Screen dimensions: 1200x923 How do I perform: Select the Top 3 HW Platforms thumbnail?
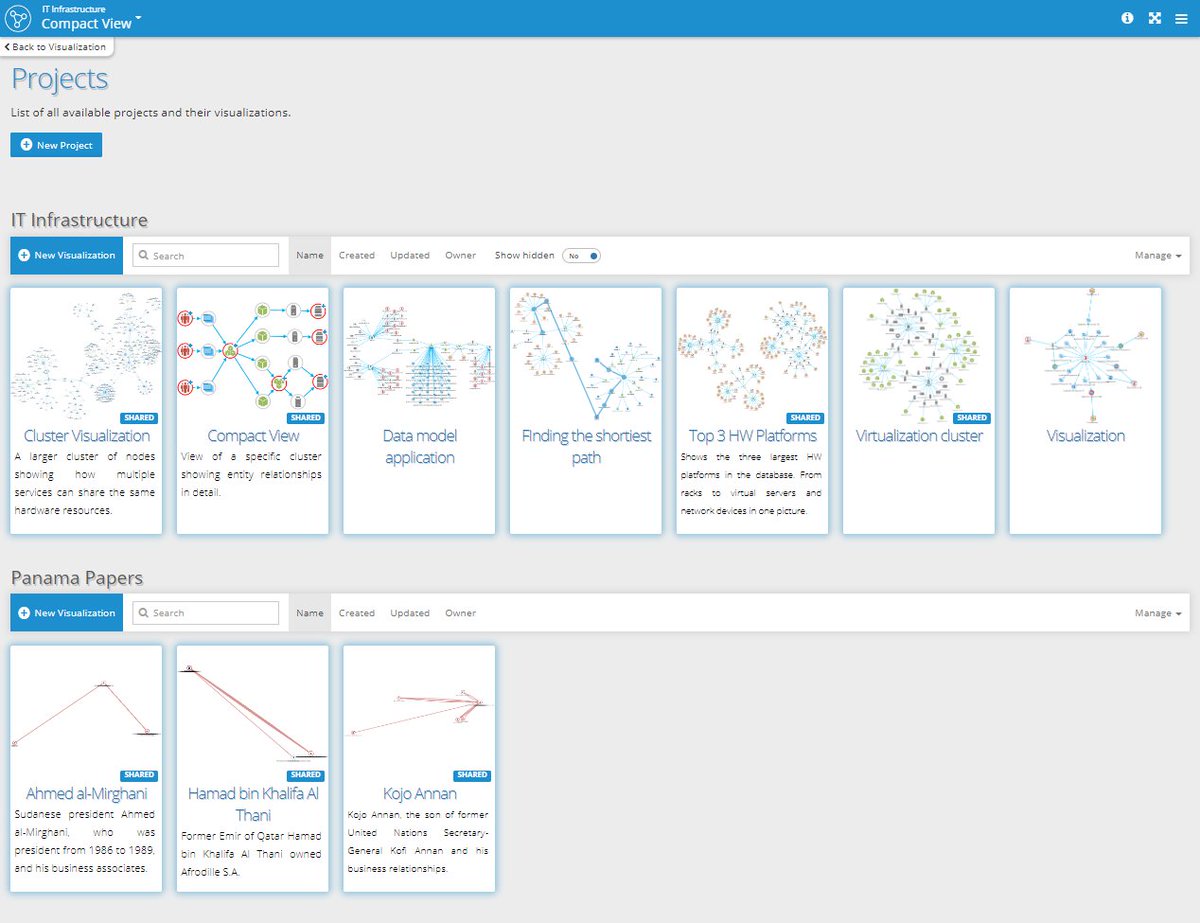[753, 357]
